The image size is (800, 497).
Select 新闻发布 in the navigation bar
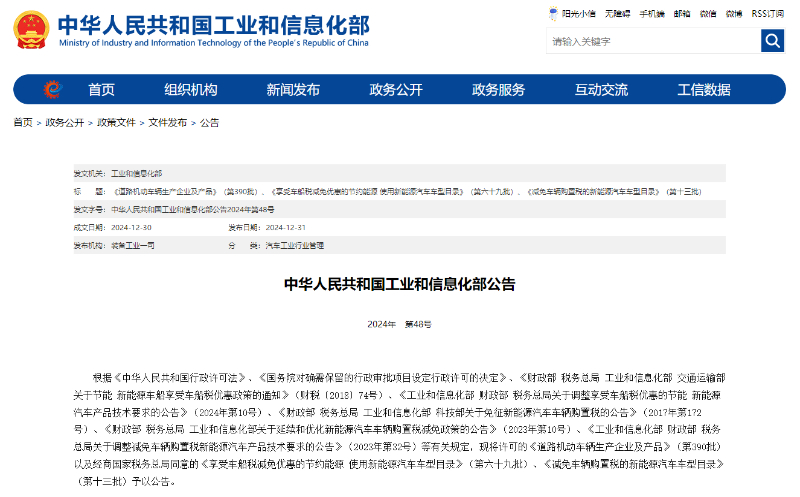coord(293,89)
